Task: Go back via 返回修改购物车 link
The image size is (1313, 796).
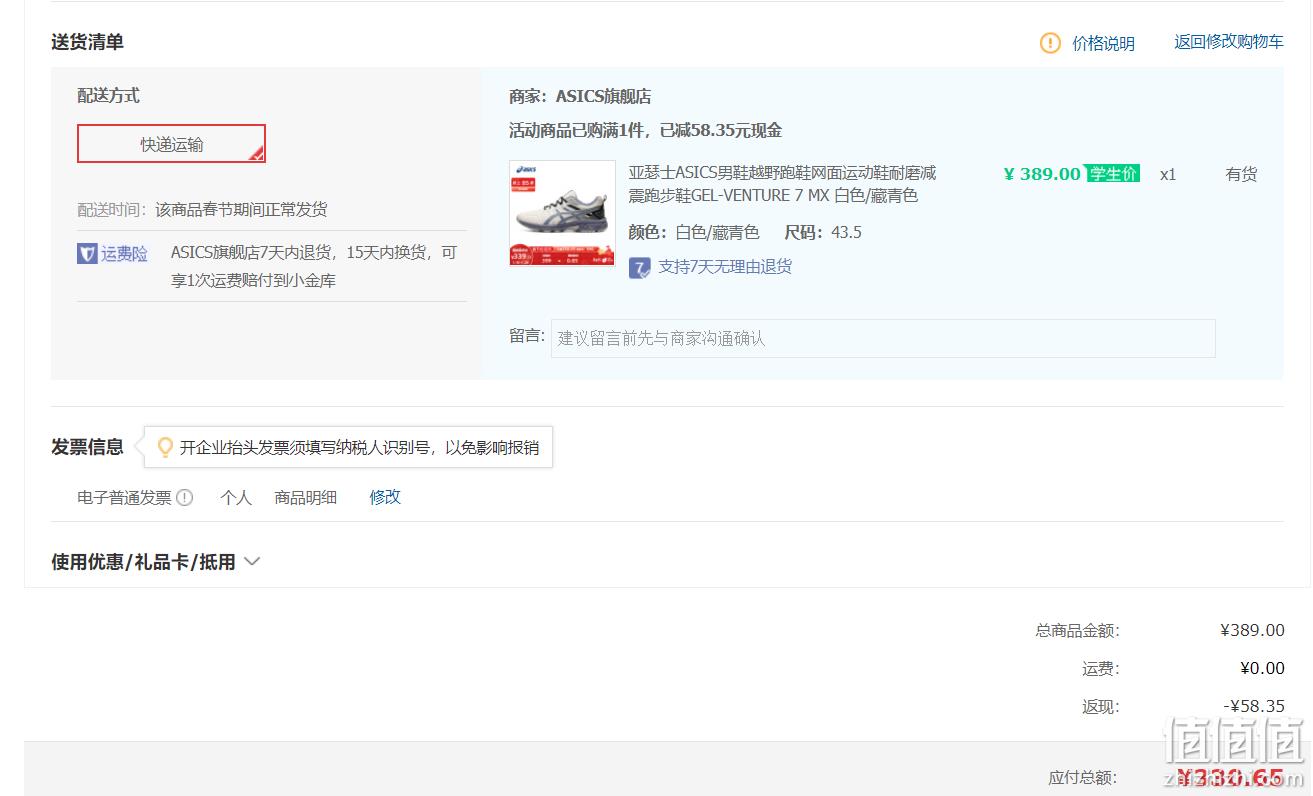Action: coord(1228,42)
